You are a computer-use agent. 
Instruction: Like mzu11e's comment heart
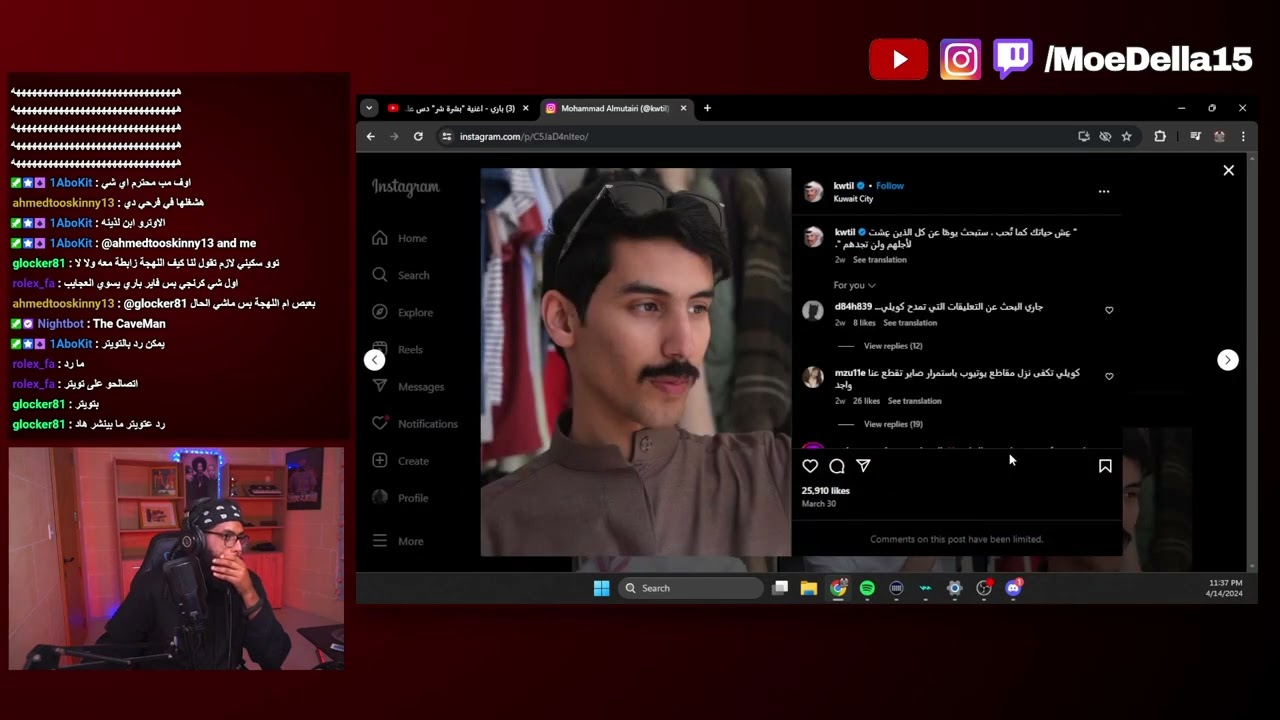pyautogui.click(x=1109, y=376)
